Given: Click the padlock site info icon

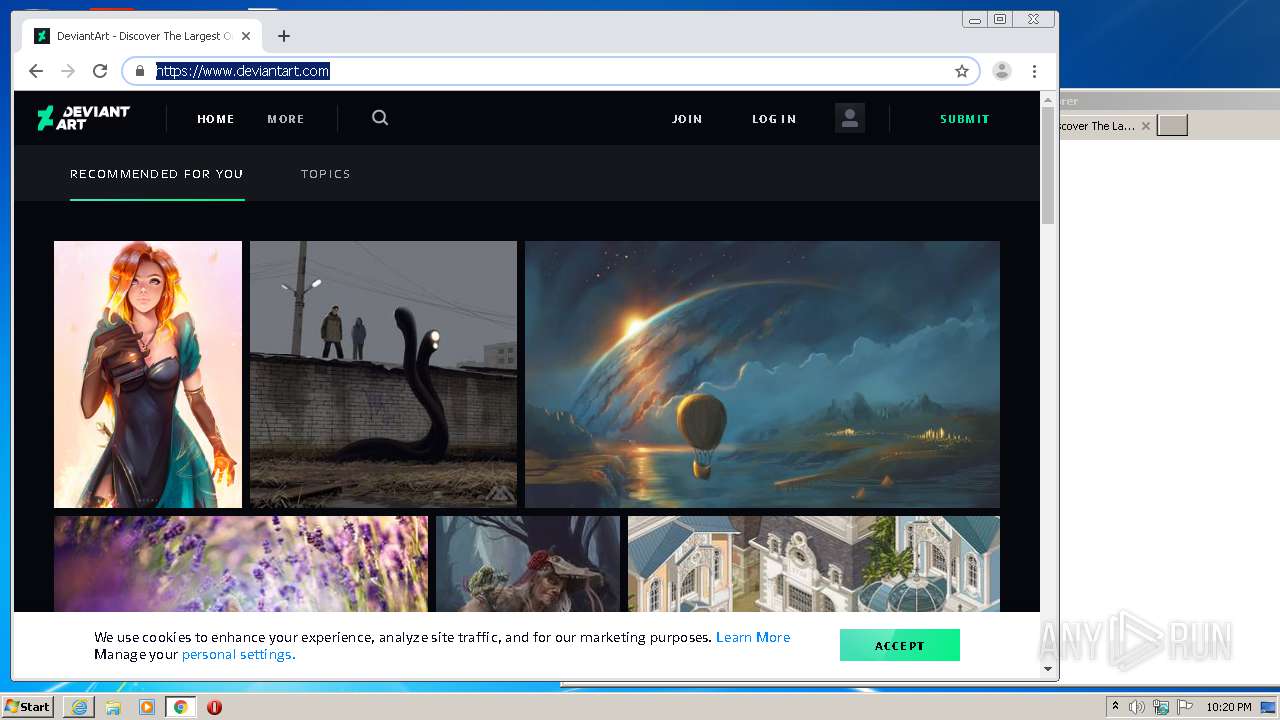Looking at the screenshot, I should (x=140, y=71).
